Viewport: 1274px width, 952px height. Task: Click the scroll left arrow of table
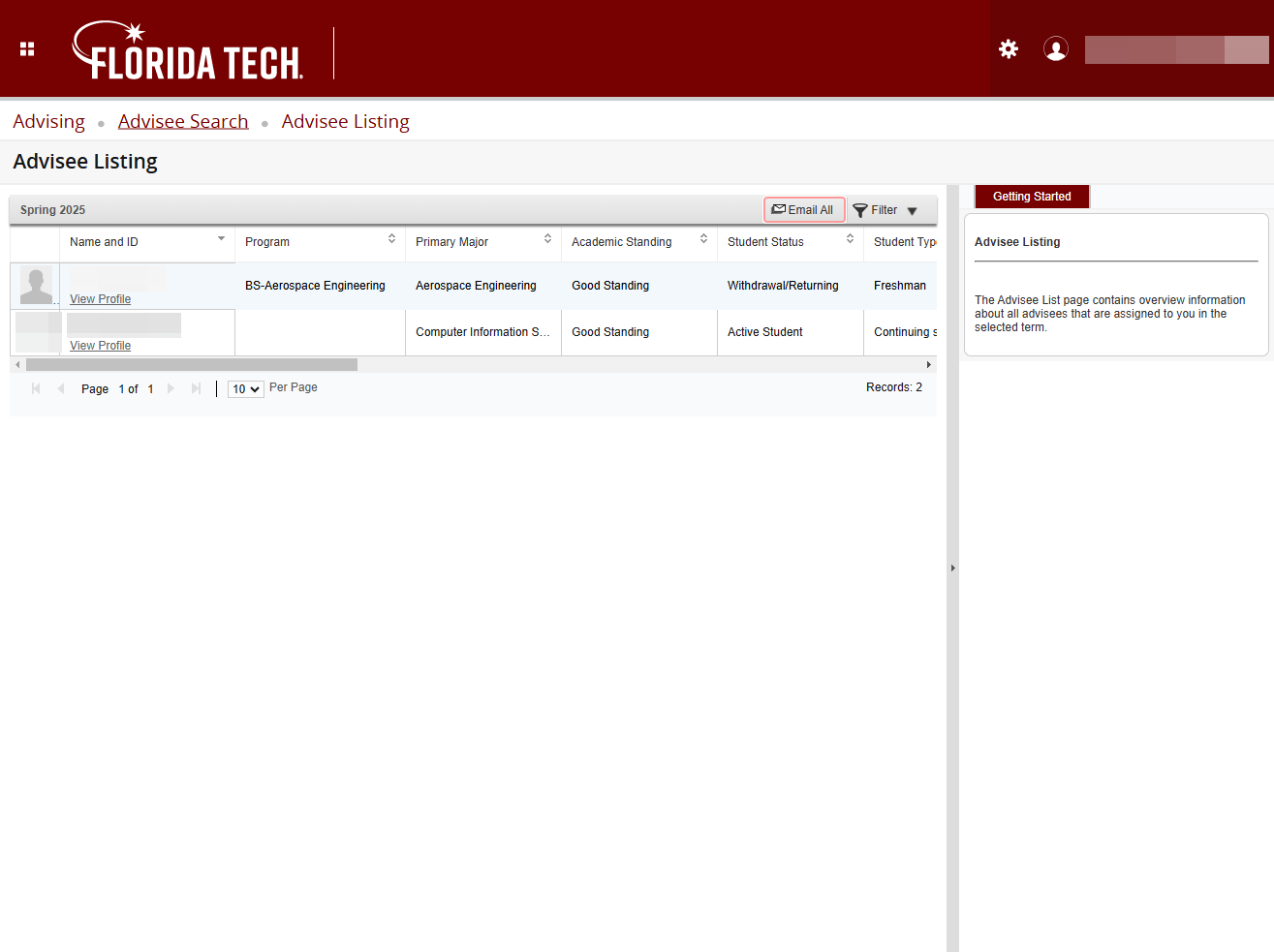tap(17, 365)
